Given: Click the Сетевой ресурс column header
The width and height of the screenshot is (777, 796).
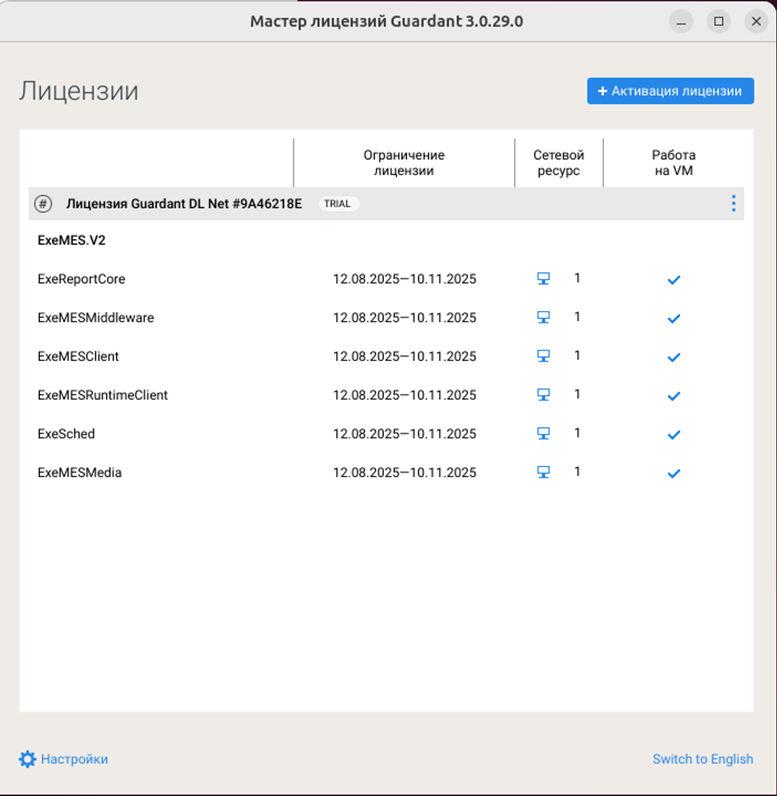Looking at the screenshot, I should (559, 162).
